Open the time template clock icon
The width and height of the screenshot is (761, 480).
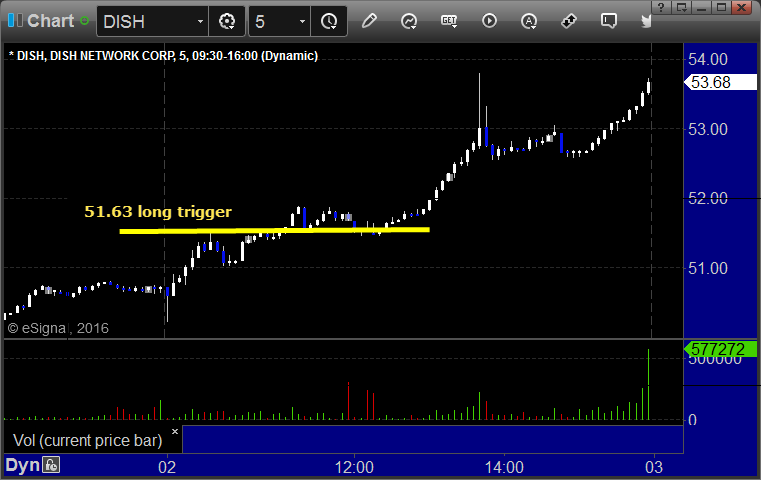(x=329, y=21)
